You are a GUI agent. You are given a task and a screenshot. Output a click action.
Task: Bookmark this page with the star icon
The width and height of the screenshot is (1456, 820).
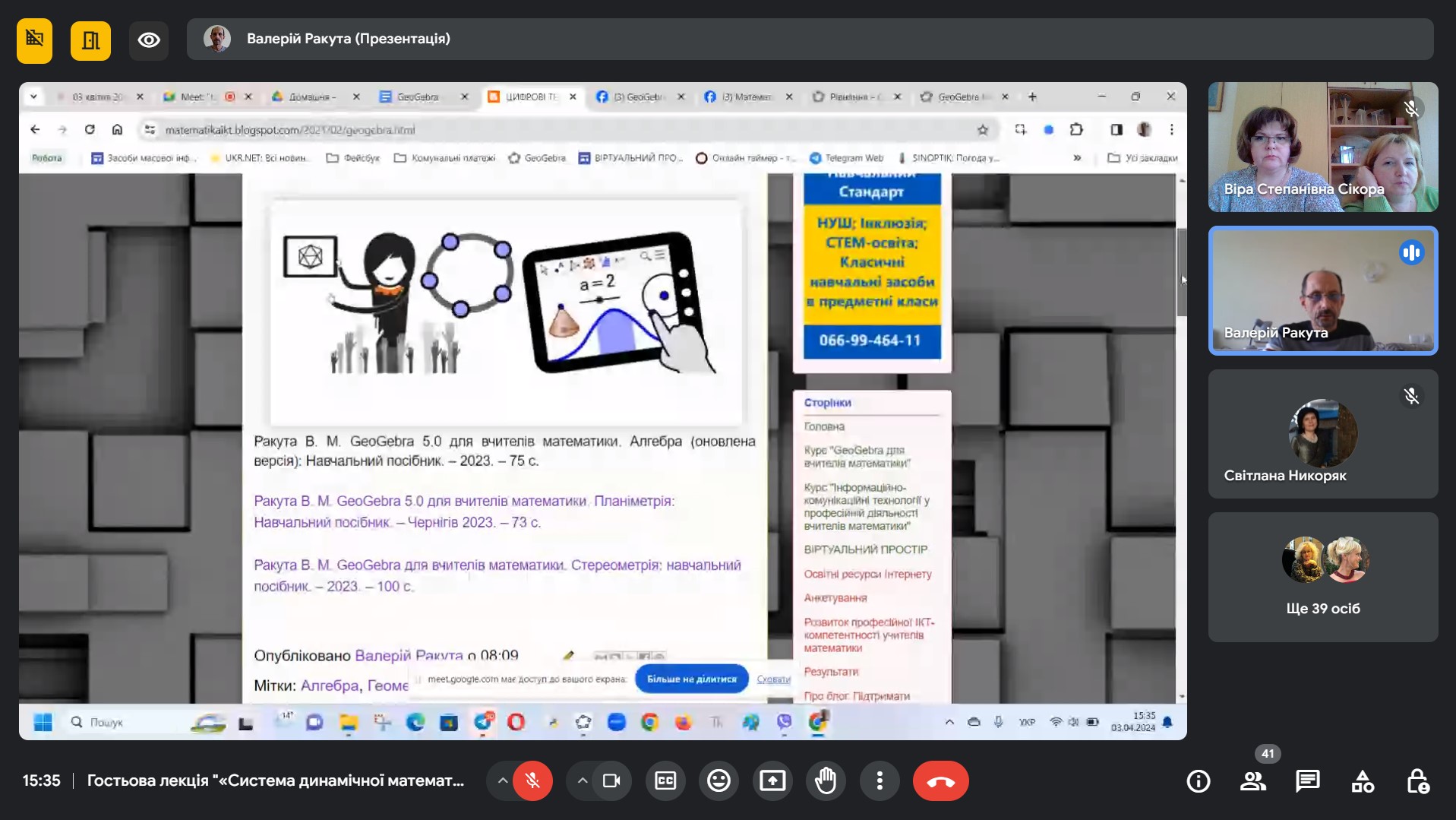(x=983, y=130)
